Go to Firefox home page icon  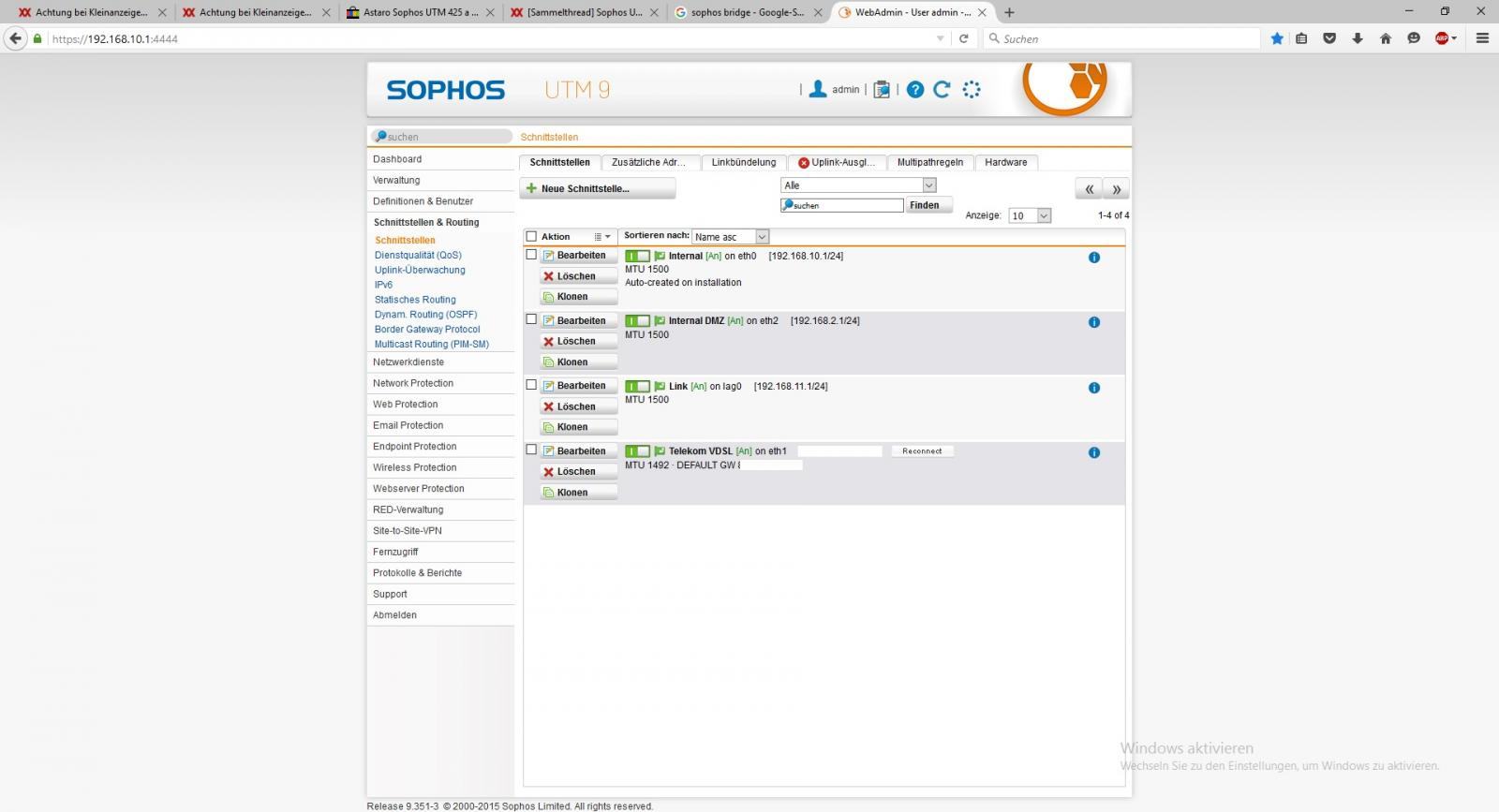(x=1385, y=38)
